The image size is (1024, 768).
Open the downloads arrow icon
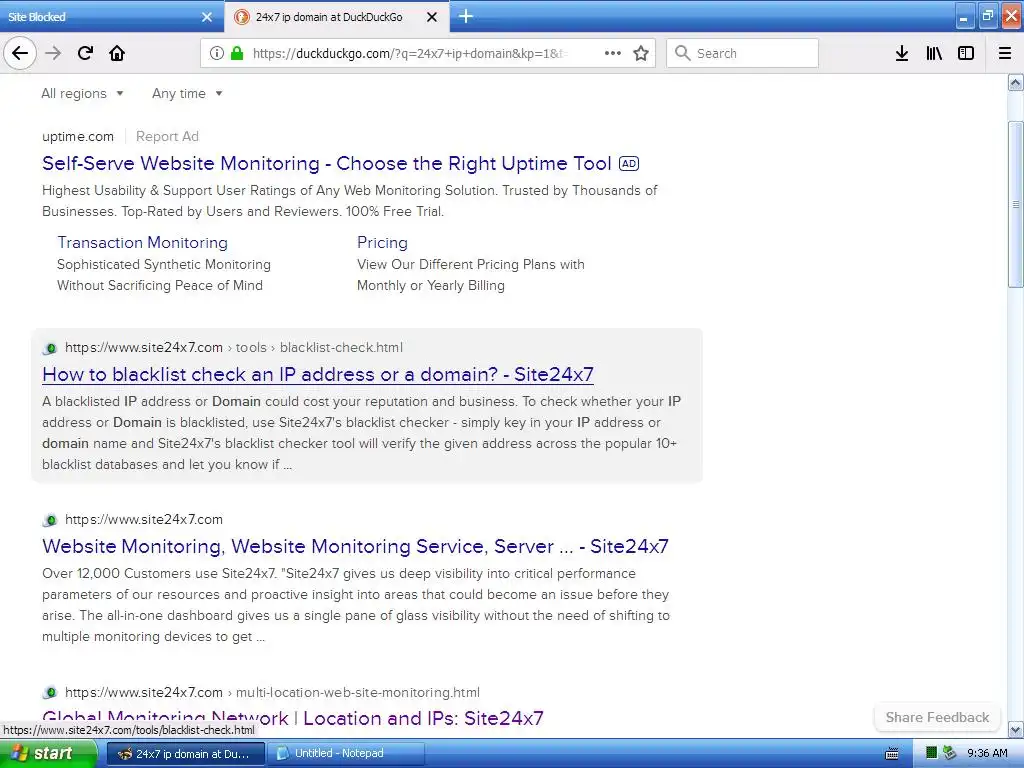pyautogui.click(x=902, y=53)
